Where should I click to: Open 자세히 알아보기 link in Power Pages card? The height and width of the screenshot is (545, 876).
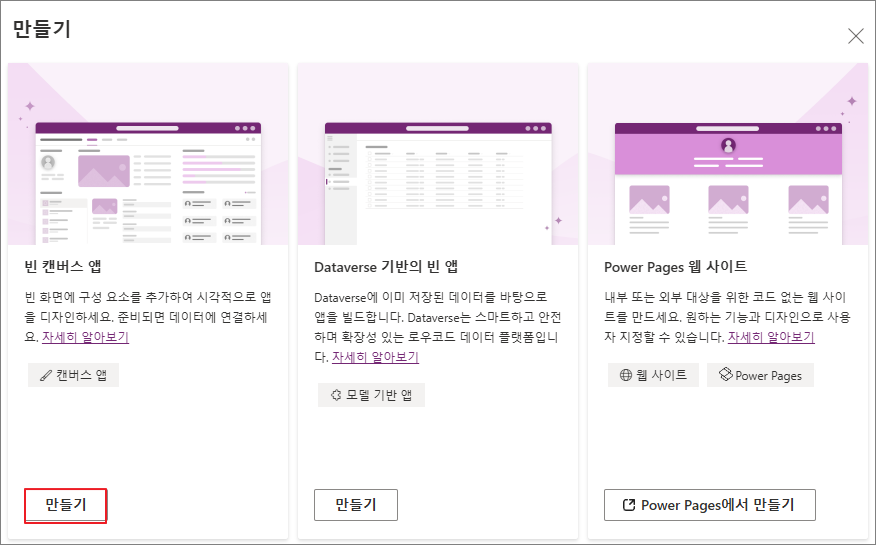[x=771, y=337]
